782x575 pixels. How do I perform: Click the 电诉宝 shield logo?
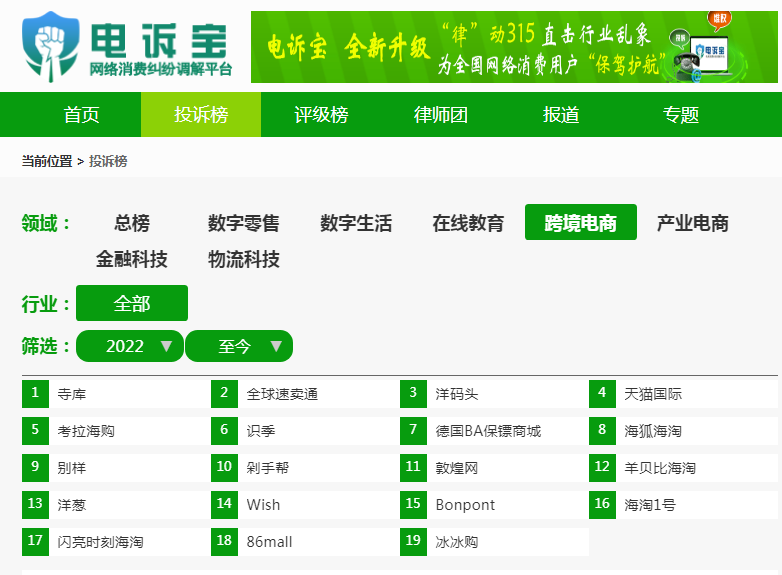click(x=50, y=46)
